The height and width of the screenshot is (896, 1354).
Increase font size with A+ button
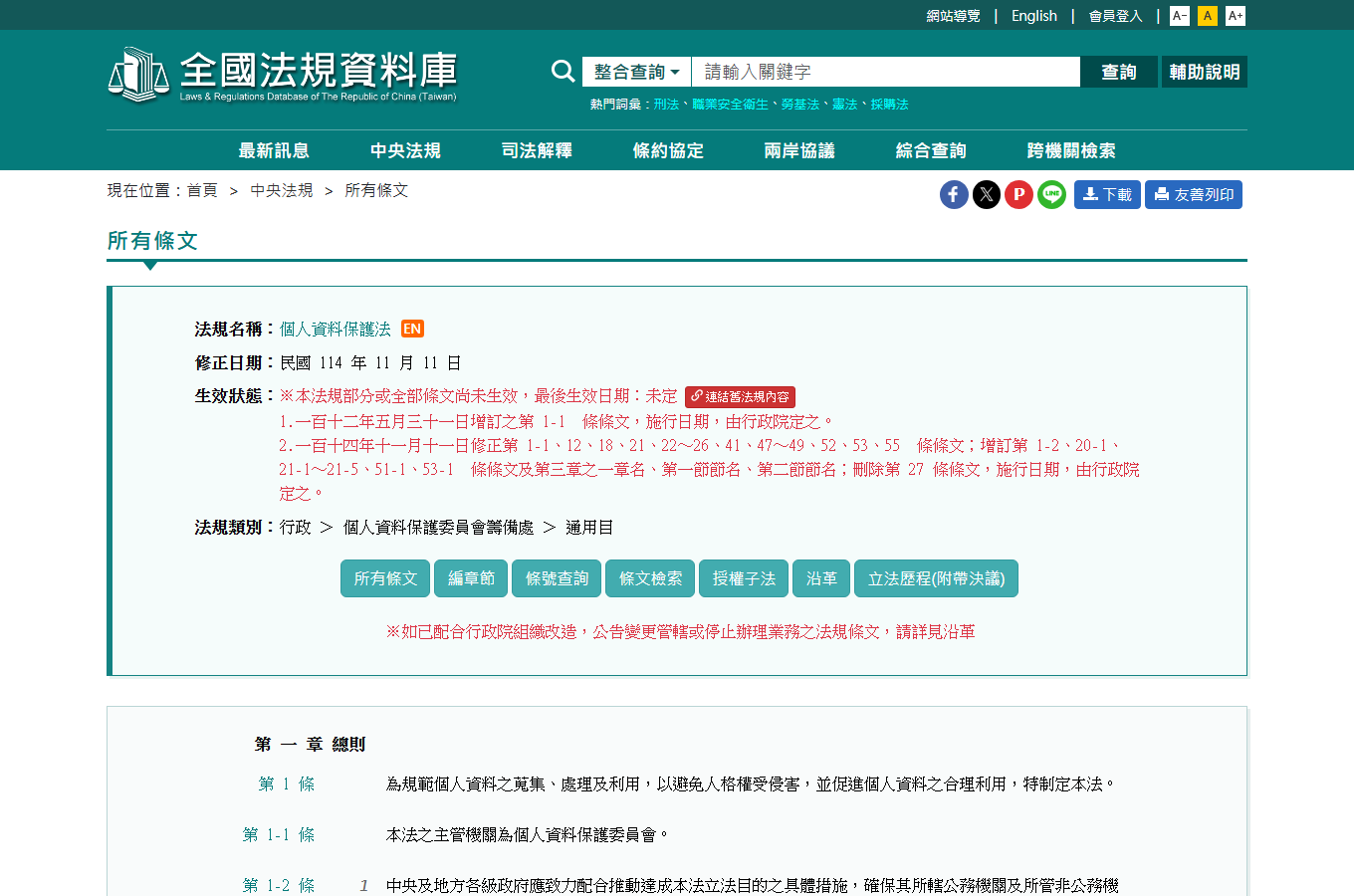[1236, 16]
